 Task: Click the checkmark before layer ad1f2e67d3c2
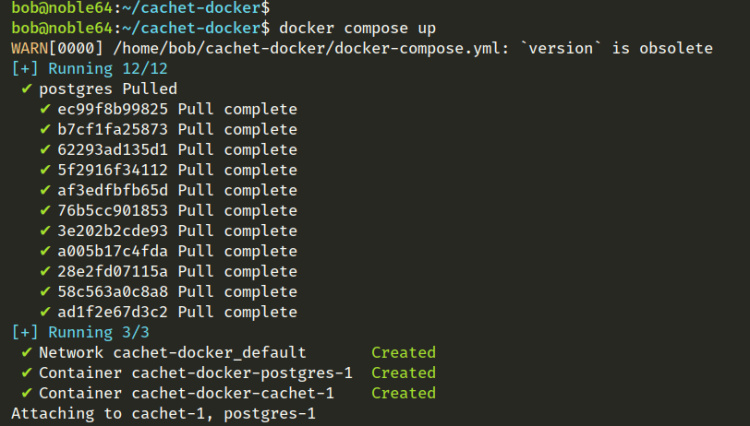click(45, 312)
